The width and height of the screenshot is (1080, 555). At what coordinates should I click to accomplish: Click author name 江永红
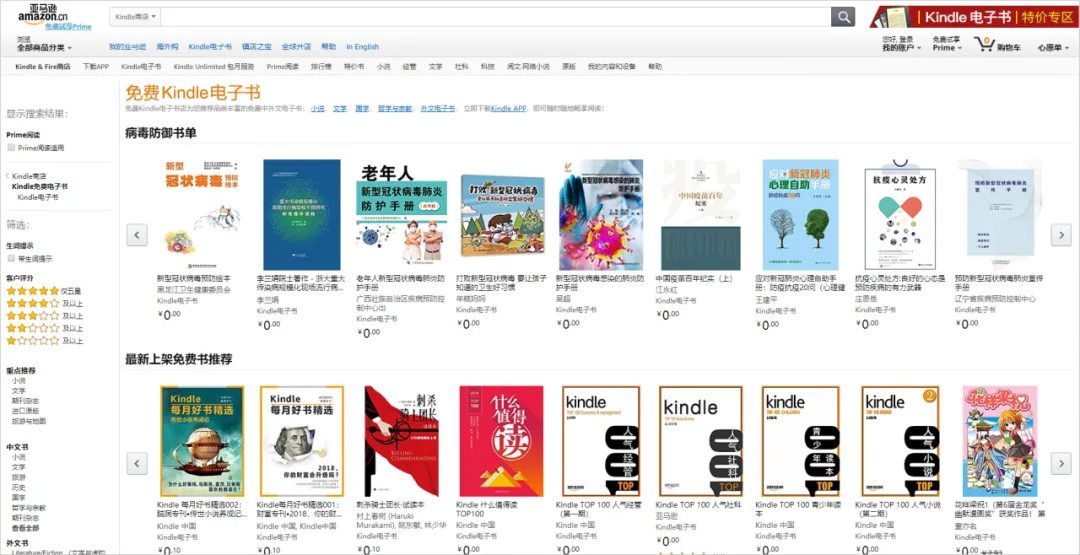(665, 290)
